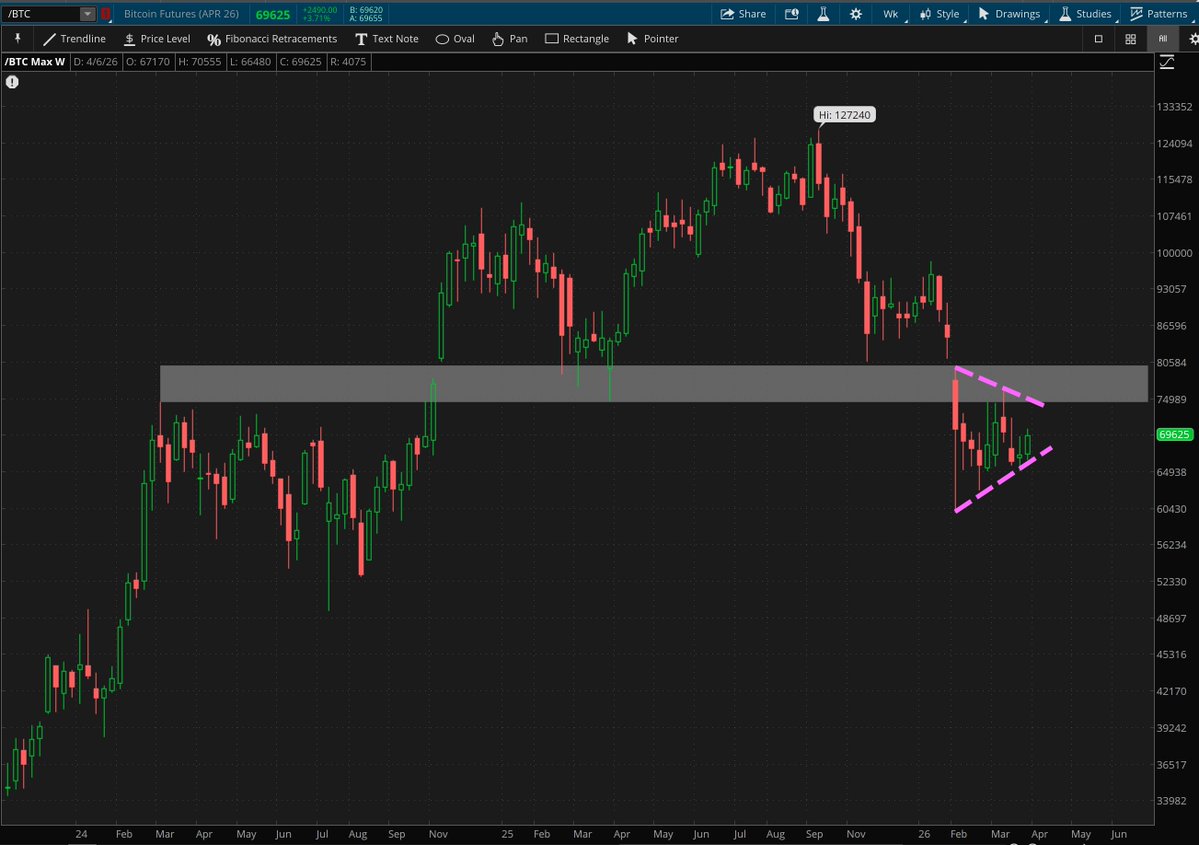Screen dimensions: 1199x845
Task: Select the Trendline drawing tool
Action: 74,39
